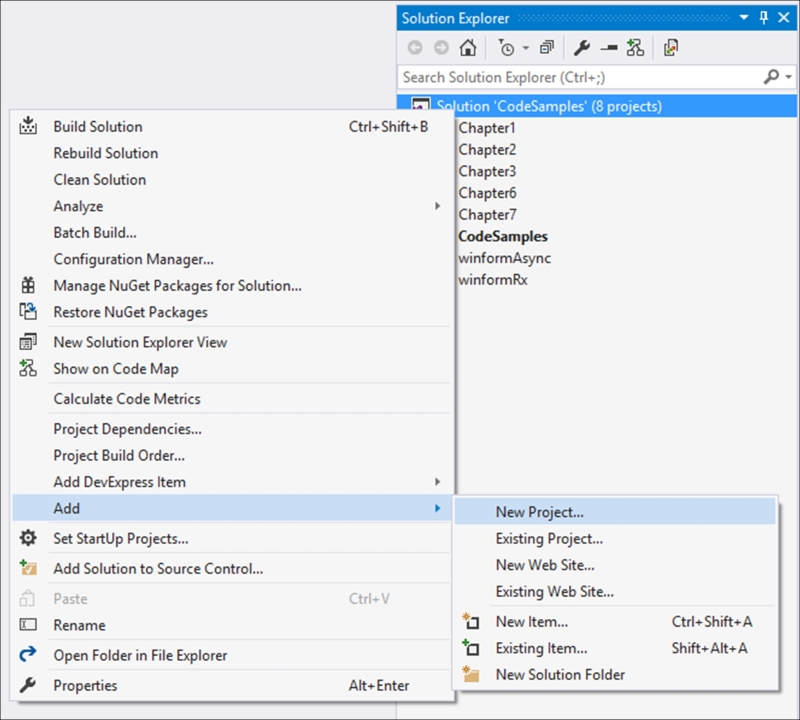Open Configuration Manager
Viewport: 800px width, 720px height.
pos(134,259)
